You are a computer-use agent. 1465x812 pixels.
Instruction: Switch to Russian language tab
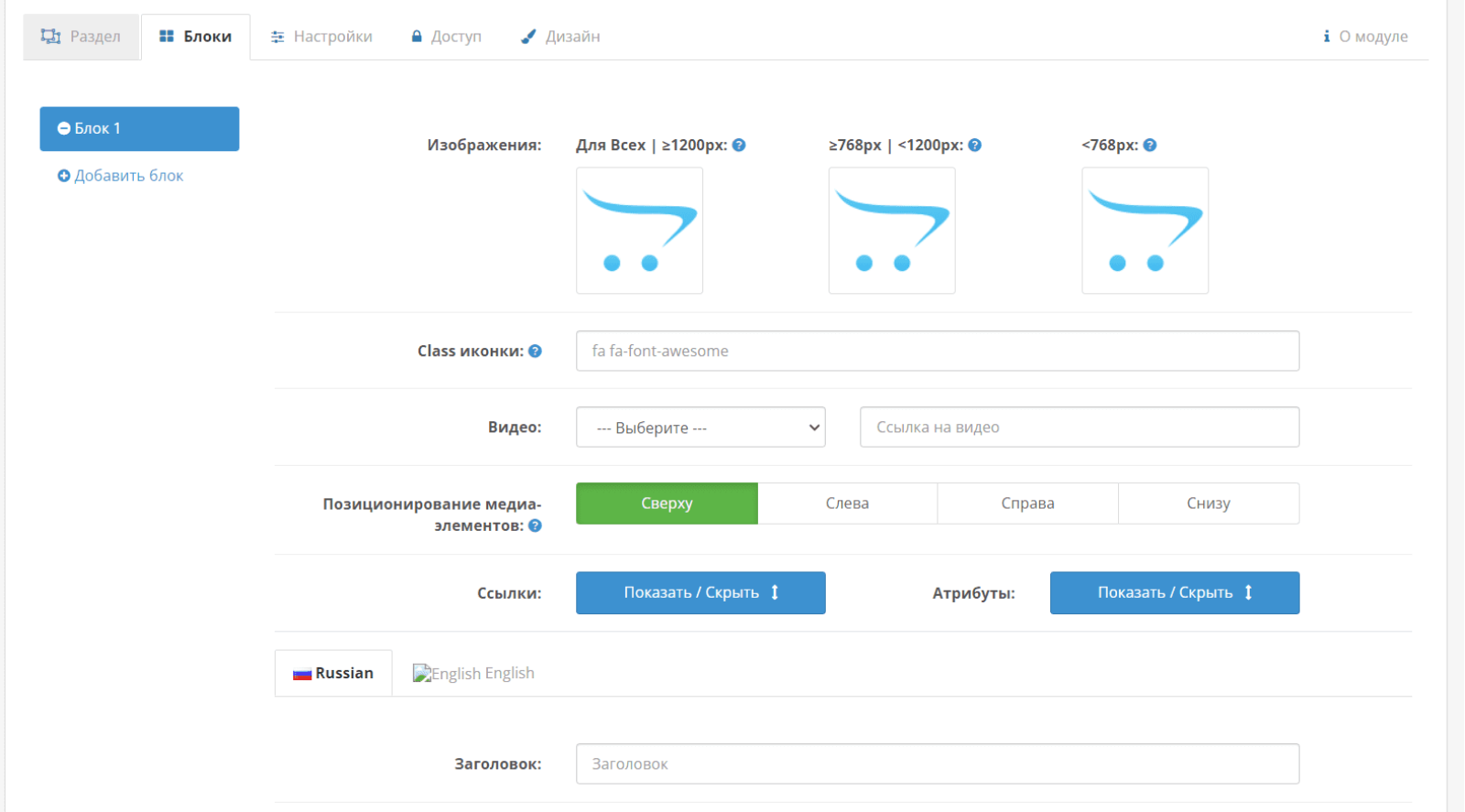point(333,674)
